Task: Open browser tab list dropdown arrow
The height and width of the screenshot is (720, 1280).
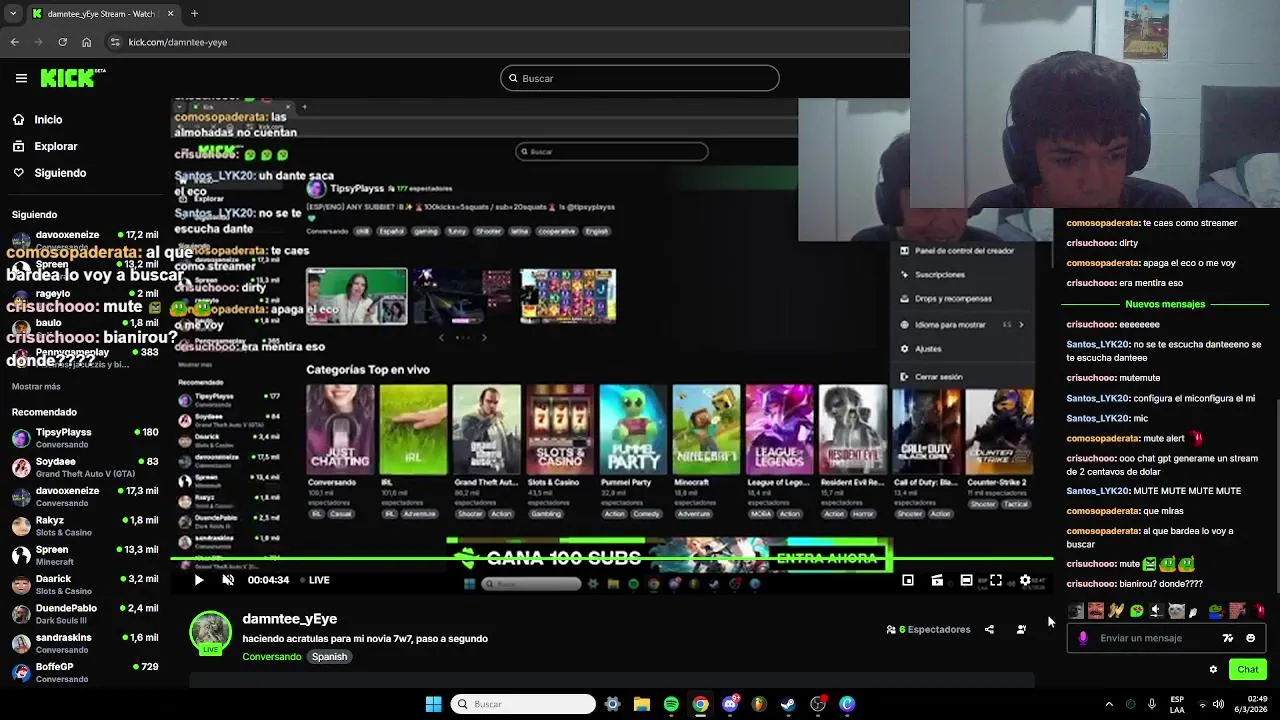Action: pos(13,14)
